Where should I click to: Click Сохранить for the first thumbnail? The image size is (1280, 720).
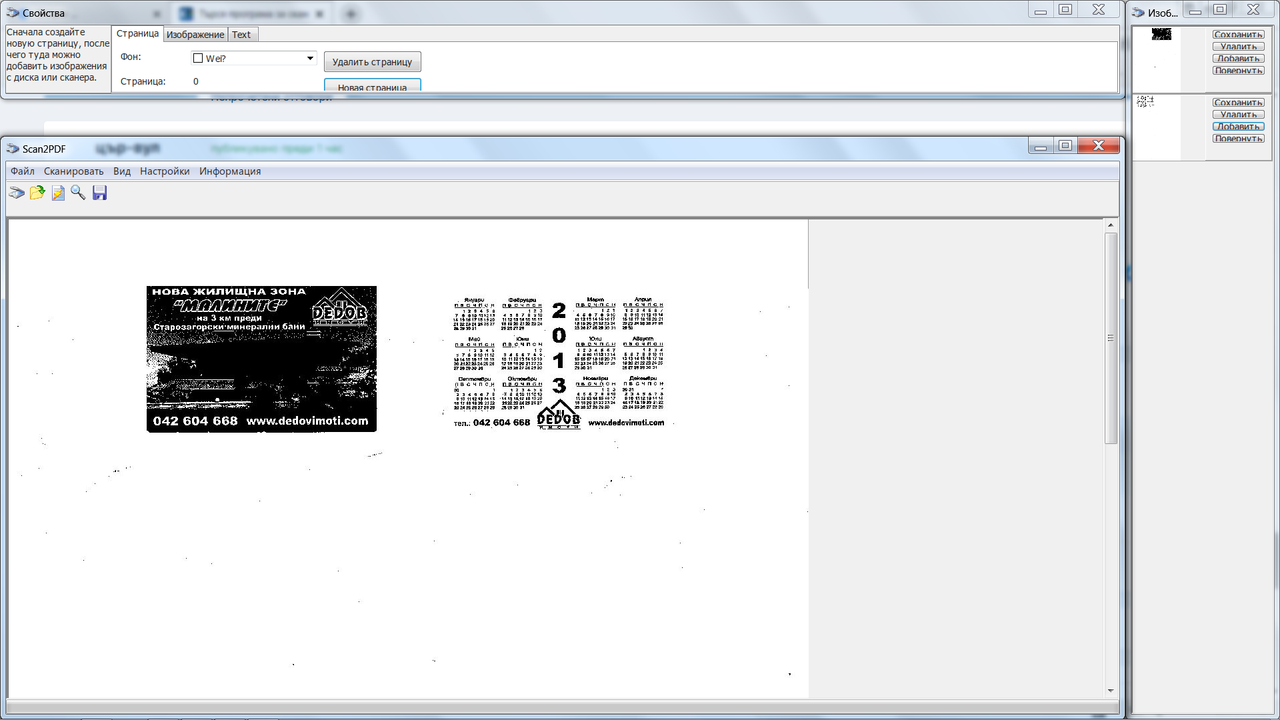point(1238,34)
